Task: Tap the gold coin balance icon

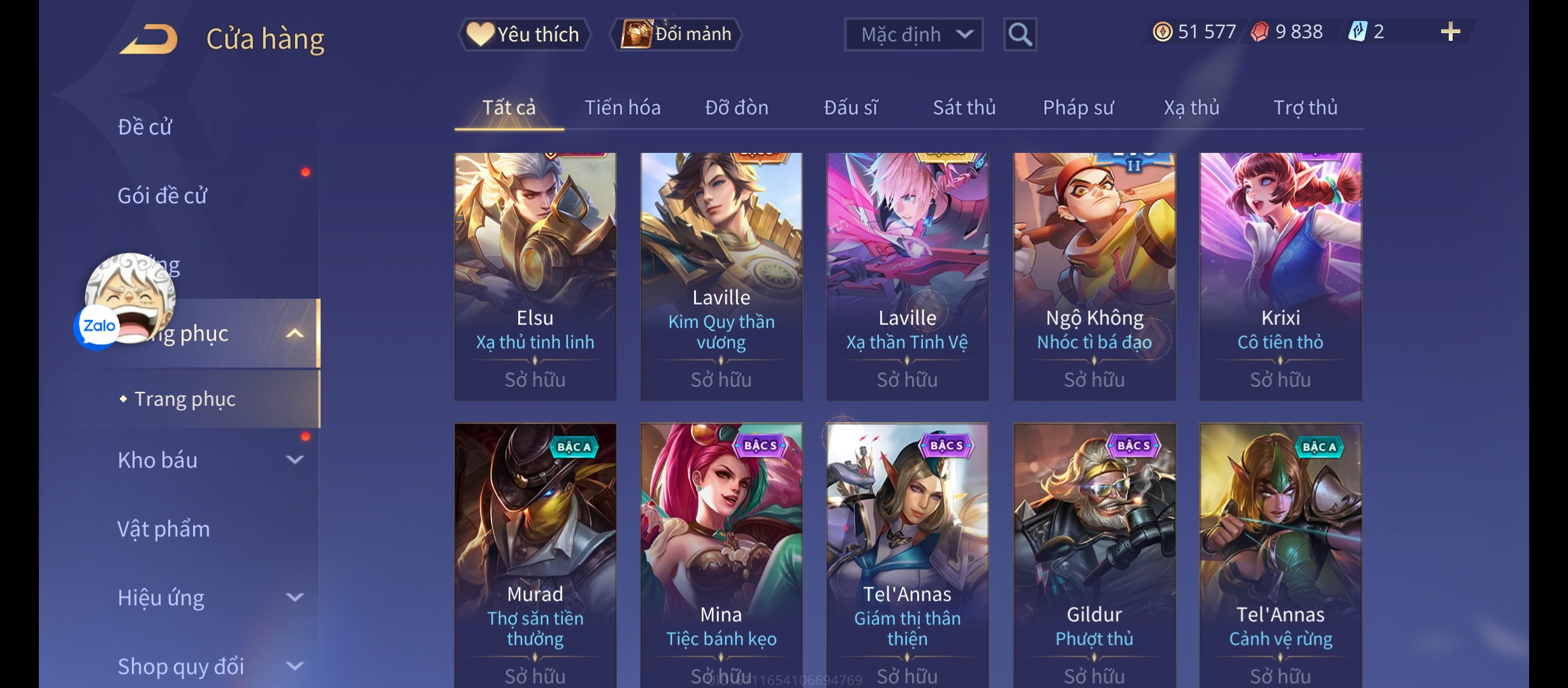Action: [x=1162, y=32]
